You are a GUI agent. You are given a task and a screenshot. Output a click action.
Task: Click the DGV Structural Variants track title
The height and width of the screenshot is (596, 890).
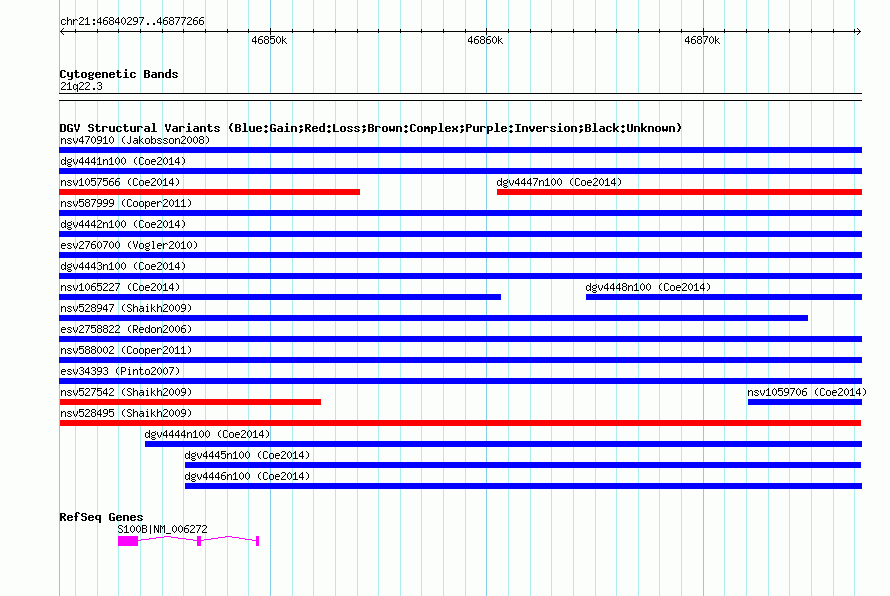tap(371, 128)
